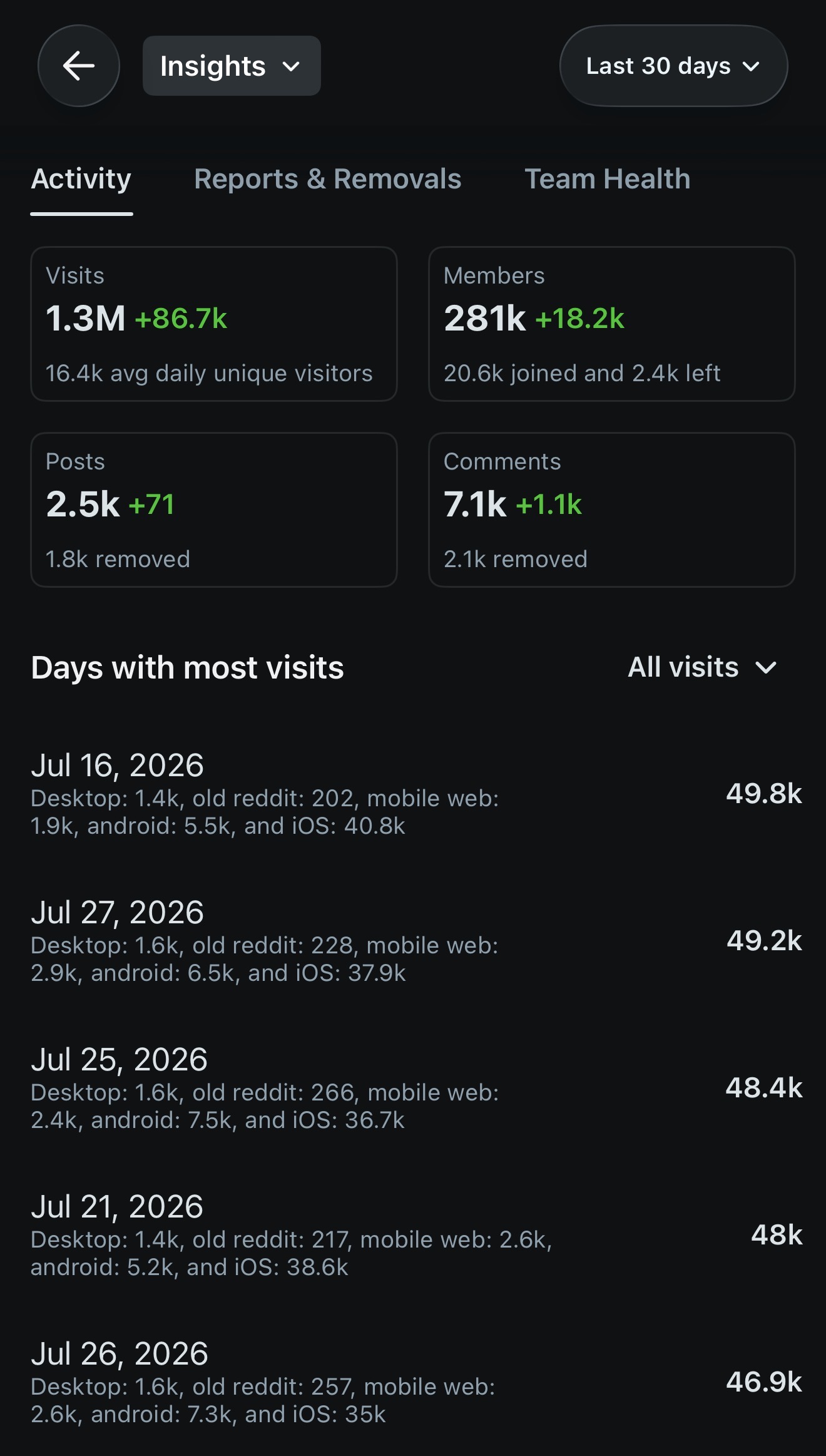Click the chevron beside Last 30 days
This screenshot has height=1456, width=826.
[x=751, y=66]
